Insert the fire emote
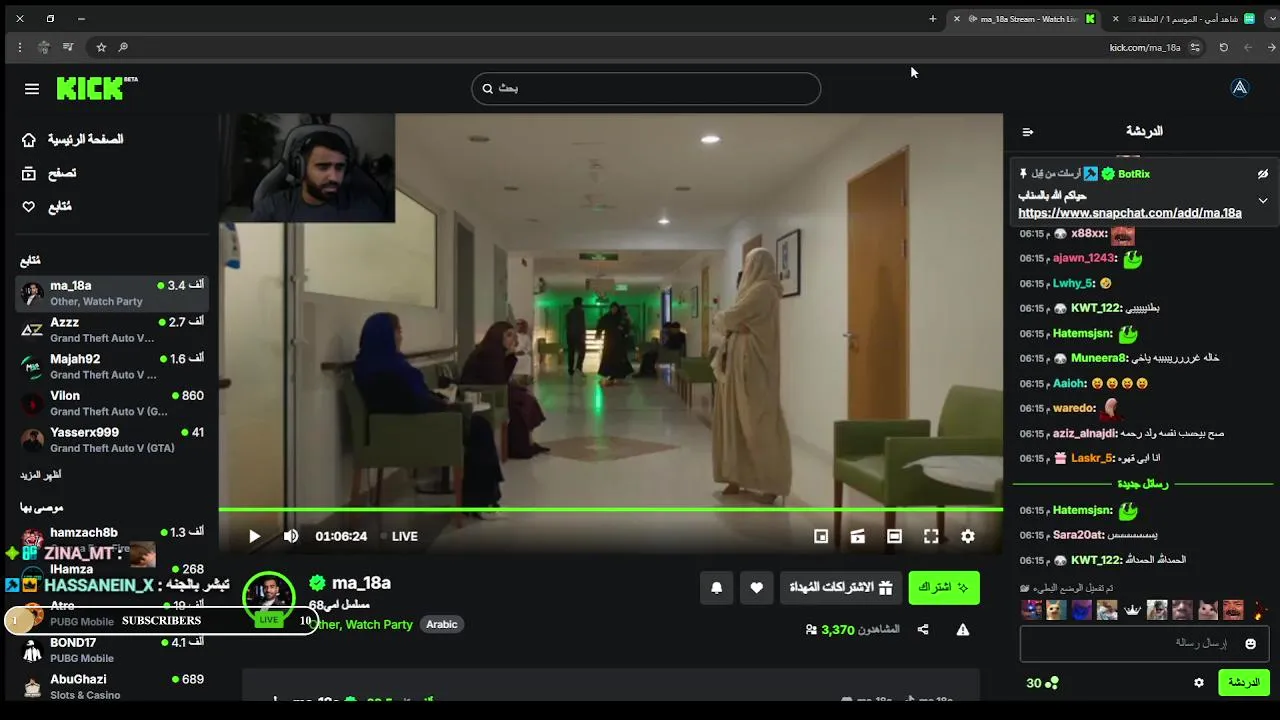 tap(1260, 610)
